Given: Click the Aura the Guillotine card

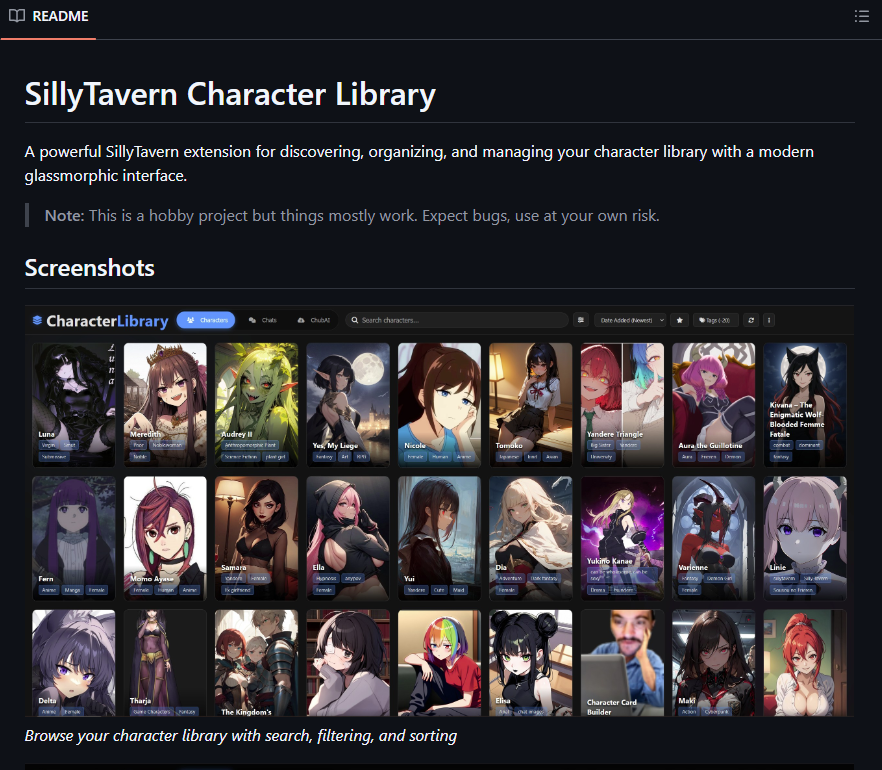Looking at the screenshot, I should (x=713, y=405).
